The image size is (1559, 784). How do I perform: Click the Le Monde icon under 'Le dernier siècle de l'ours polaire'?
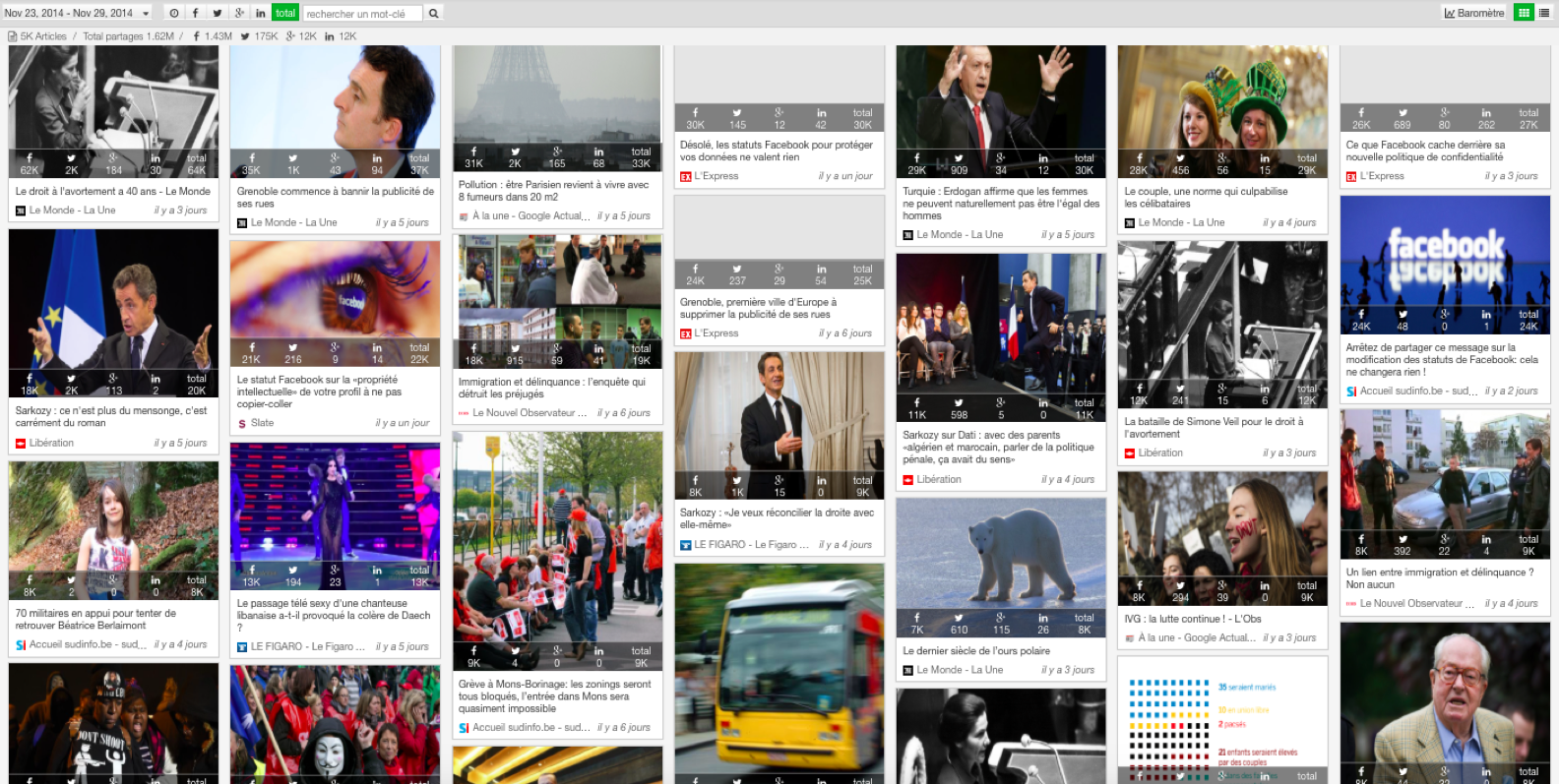point(907,671)
